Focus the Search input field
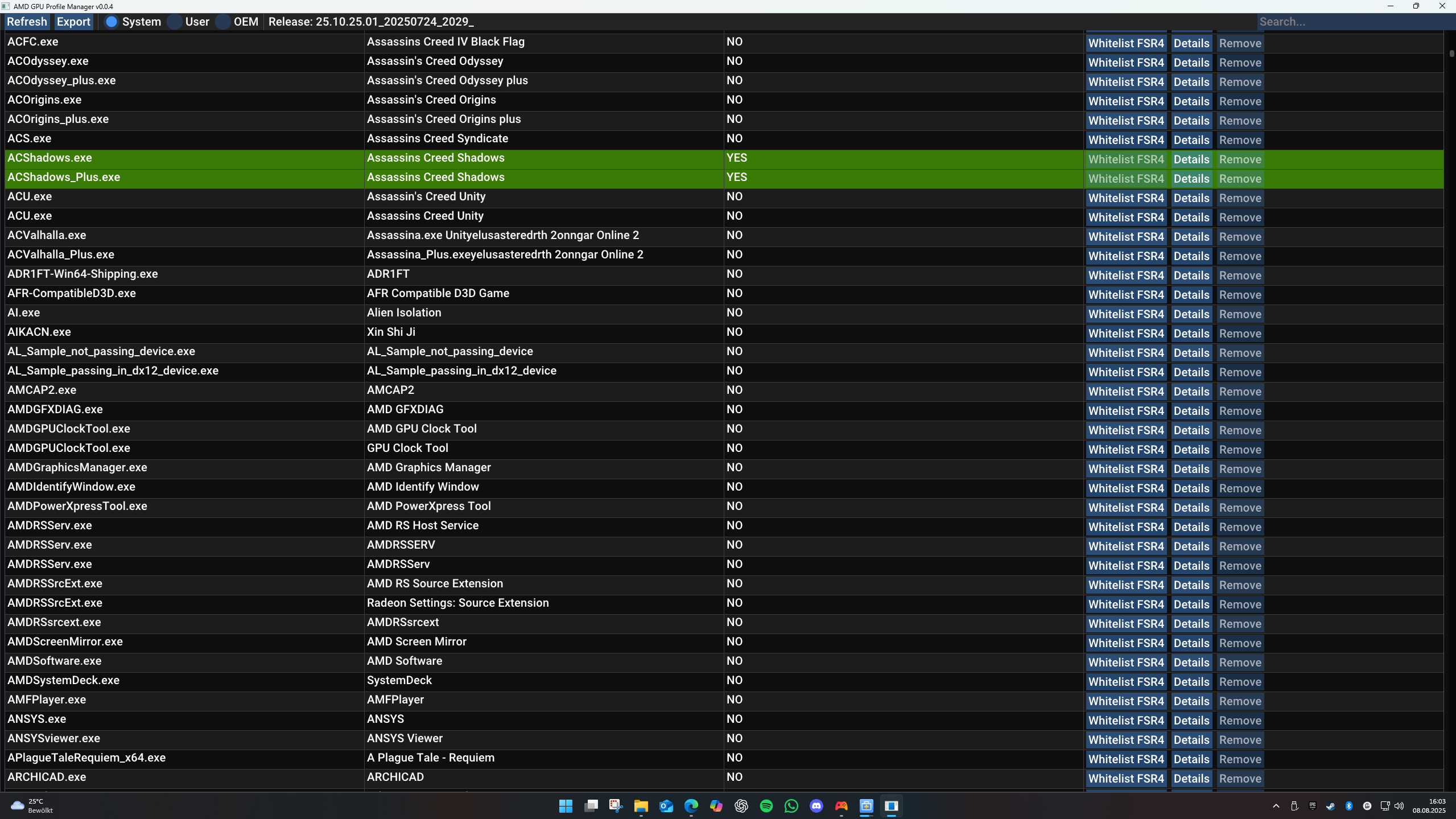The width and height of the screenshot is (1456, 819). (x=1354, y=22)
